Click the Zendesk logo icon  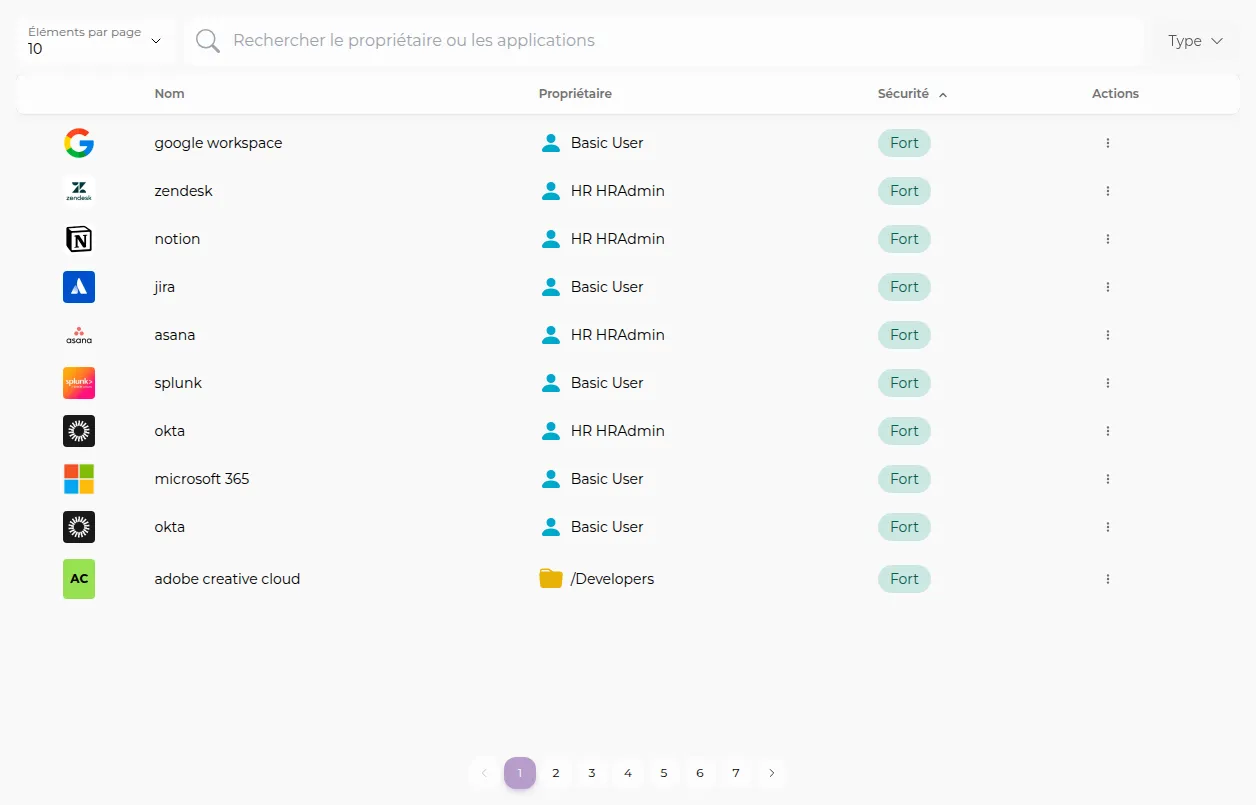[79, 191]
